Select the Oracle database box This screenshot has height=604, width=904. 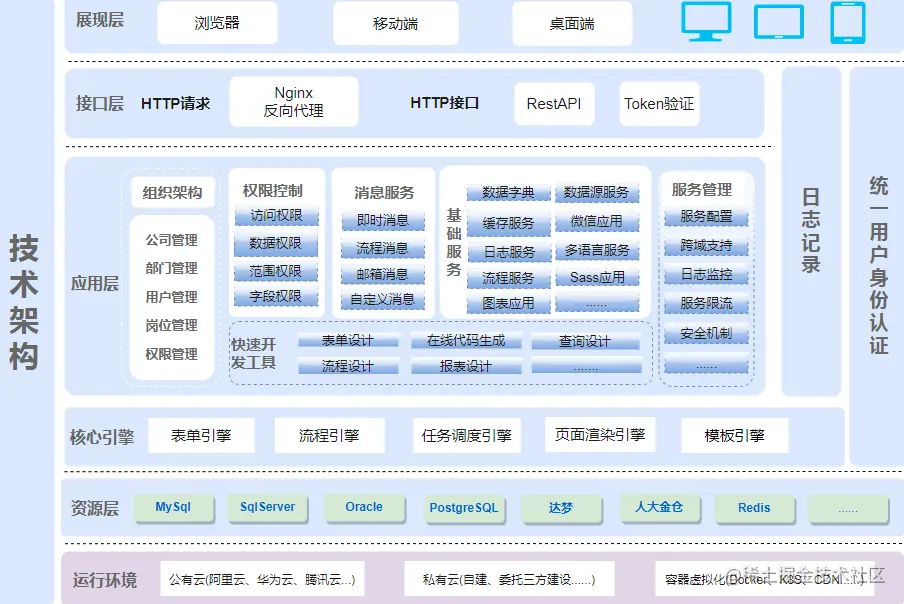tap(365, 508)
